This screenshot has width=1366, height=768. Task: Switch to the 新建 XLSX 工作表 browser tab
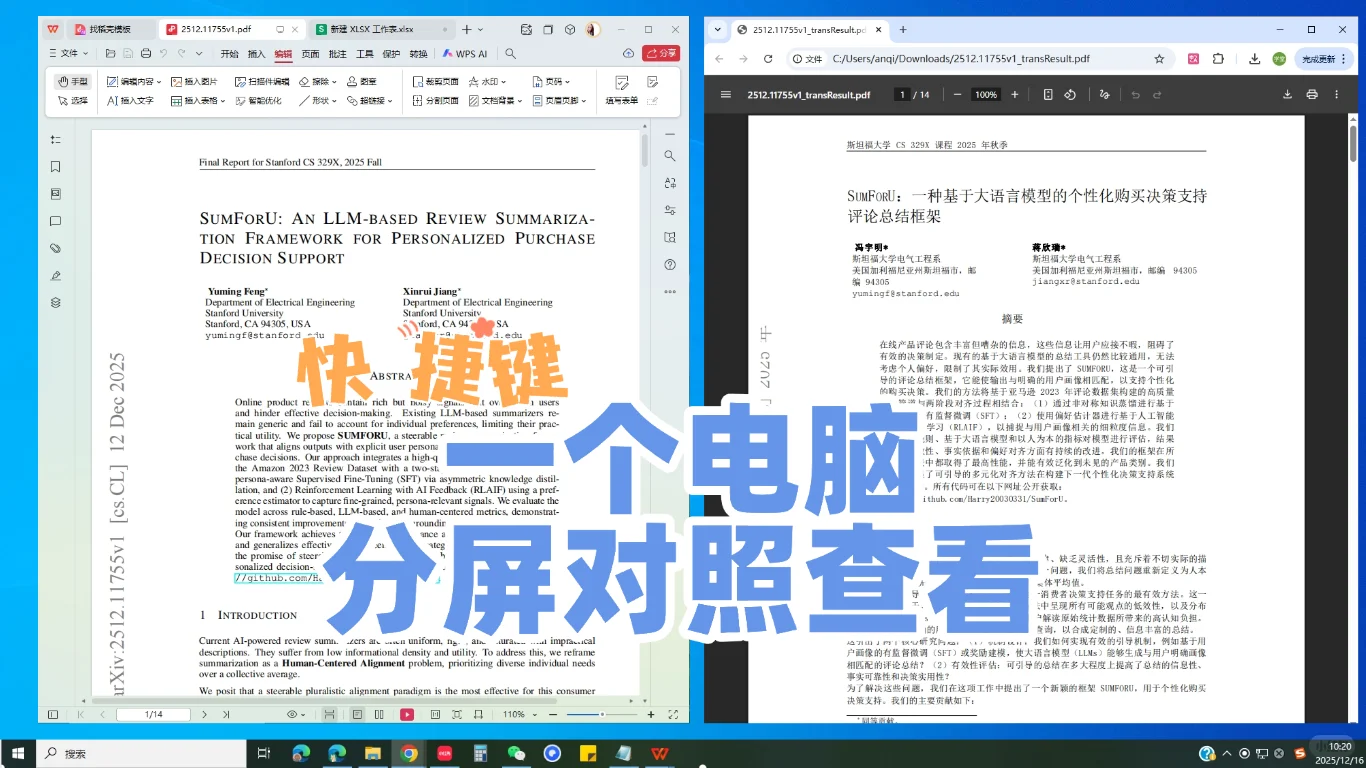tap(370, 29)
